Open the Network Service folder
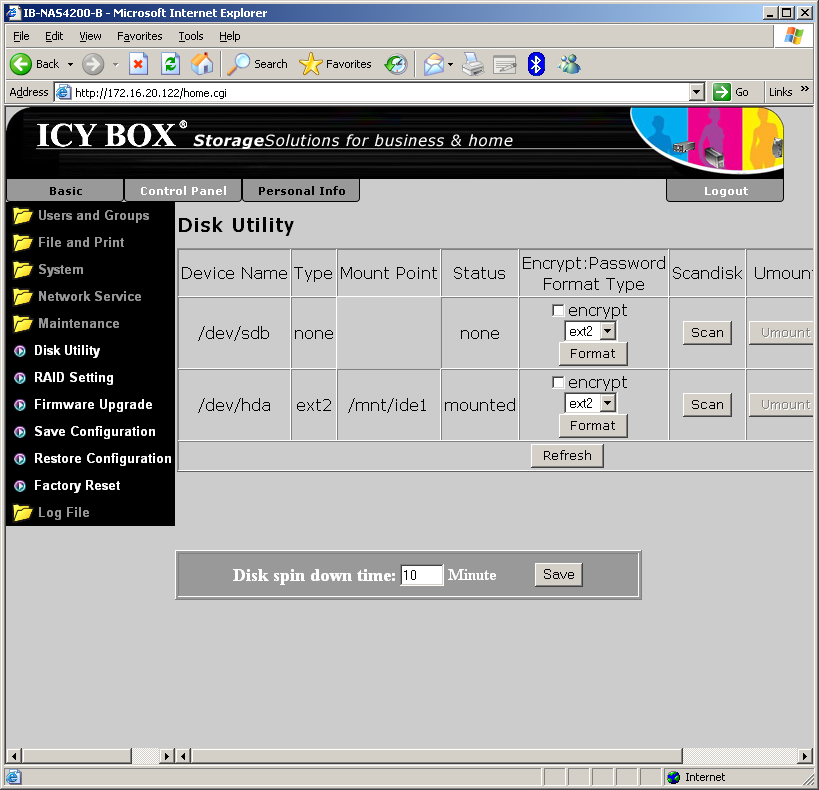This screenshot has height=790, width=819. 77,296
